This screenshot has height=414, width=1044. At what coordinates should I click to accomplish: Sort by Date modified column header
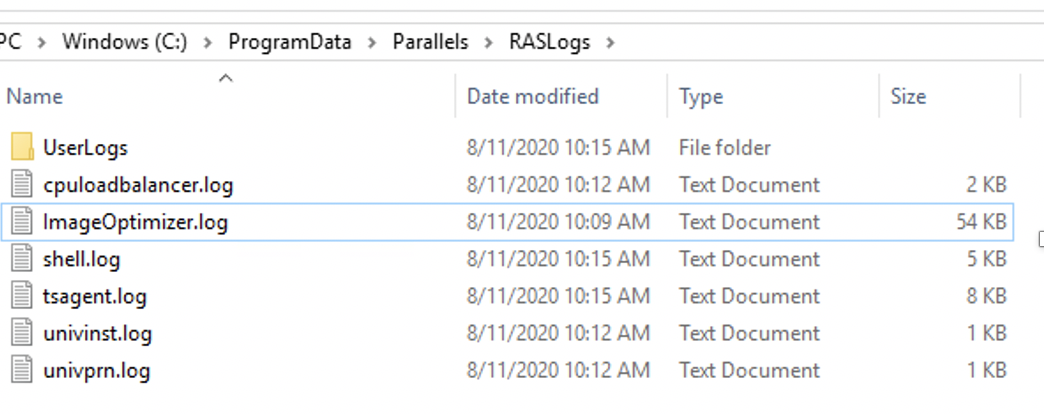click(532, 96)
